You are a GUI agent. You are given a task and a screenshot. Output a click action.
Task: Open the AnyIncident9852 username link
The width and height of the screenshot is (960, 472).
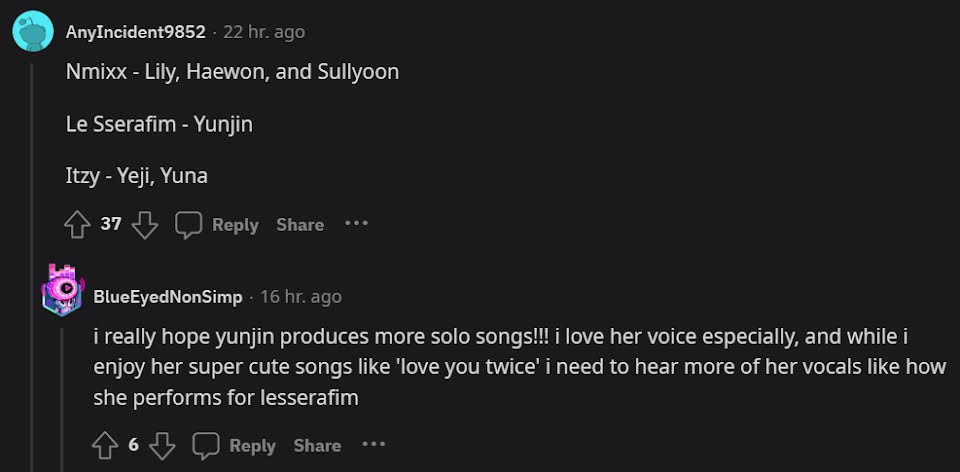pos(135,32)
